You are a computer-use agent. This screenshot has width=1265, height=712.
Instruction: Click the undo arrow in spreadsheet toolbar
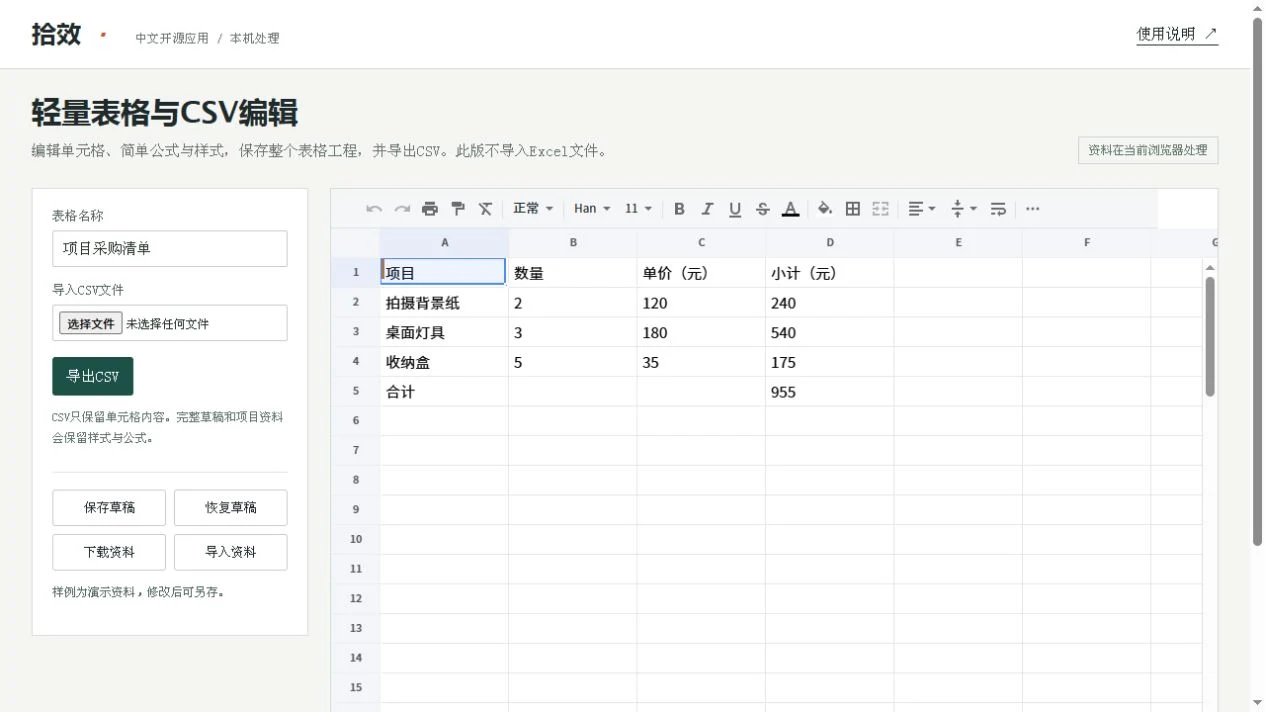pyautogui.click(x=374, y=209)
